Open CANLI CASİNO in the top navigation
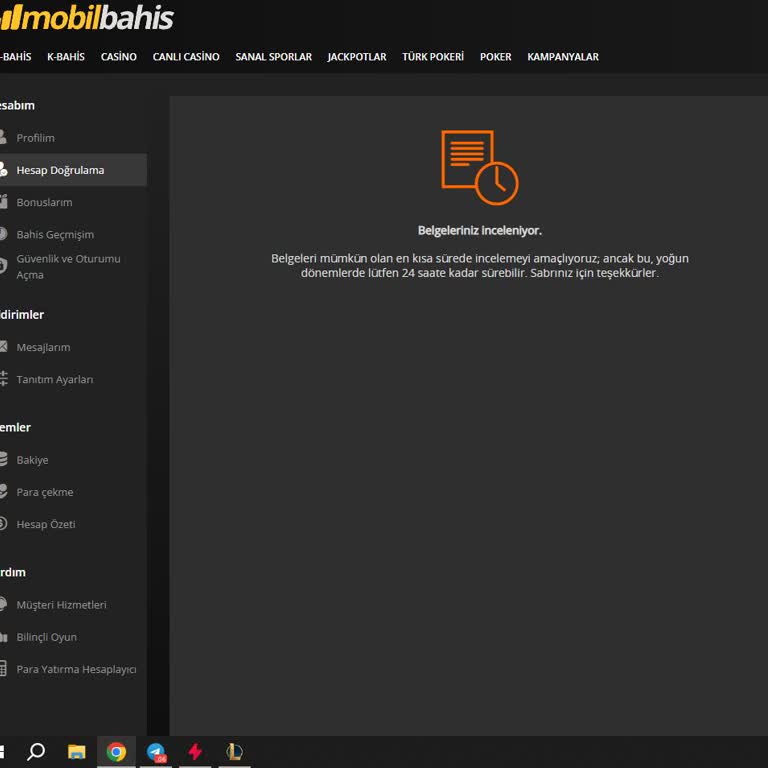The image size is (768, 768). [186, 57]
